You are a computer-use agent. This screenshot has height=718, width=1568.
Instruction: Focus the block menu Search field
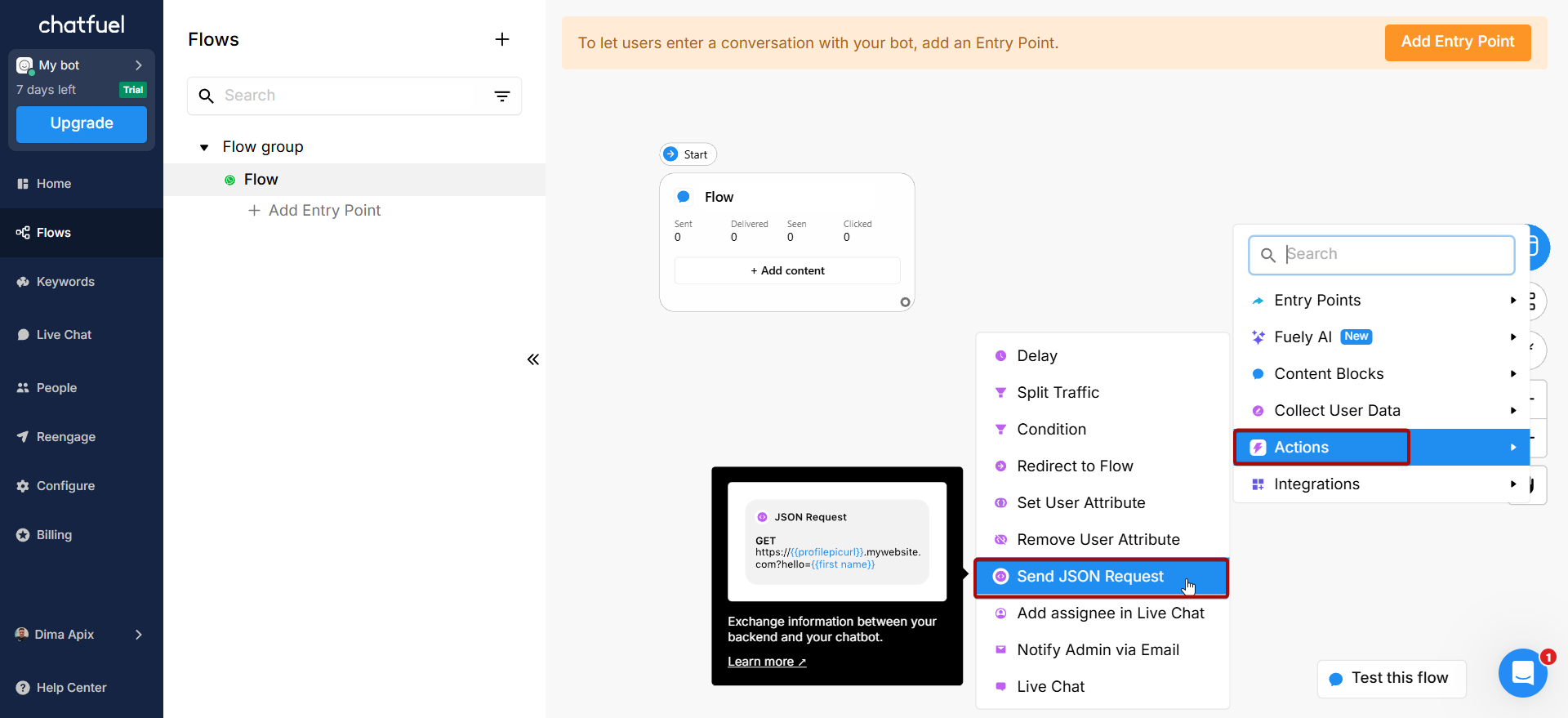[x=1382, y=255]
